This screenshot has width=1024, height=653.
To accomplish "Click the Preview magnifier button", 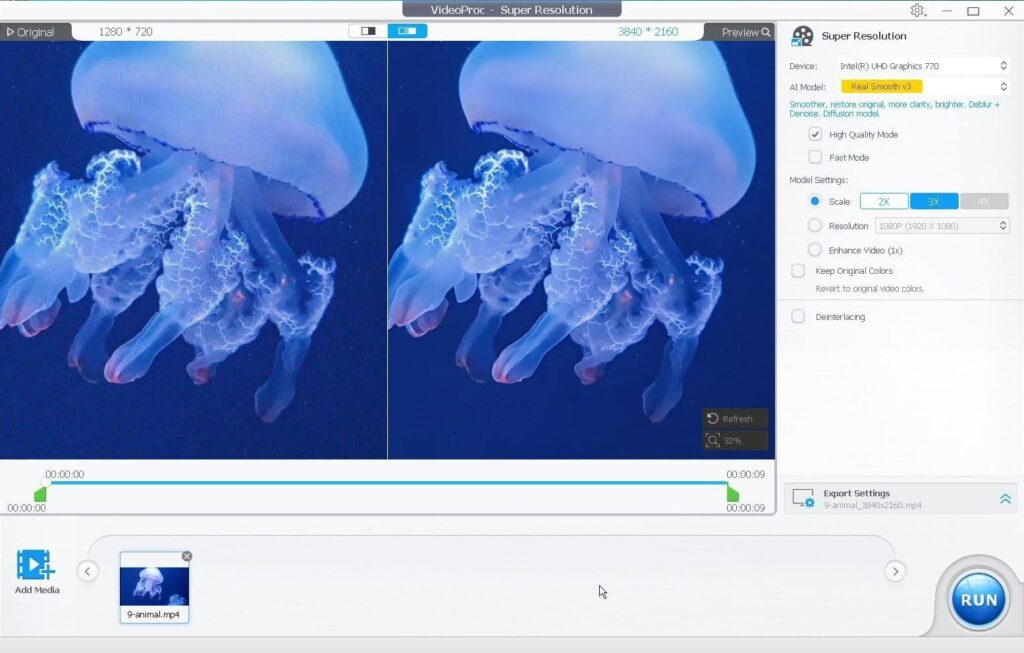I will [746, 31].
